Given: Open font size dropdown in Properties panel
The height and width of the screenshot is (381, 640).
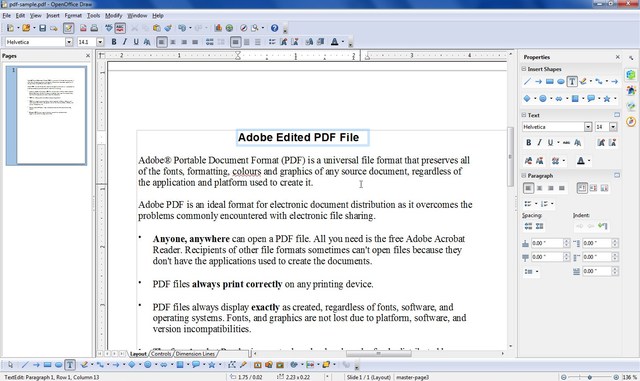Looking at the screenshot, I should (x=613, y=127).
